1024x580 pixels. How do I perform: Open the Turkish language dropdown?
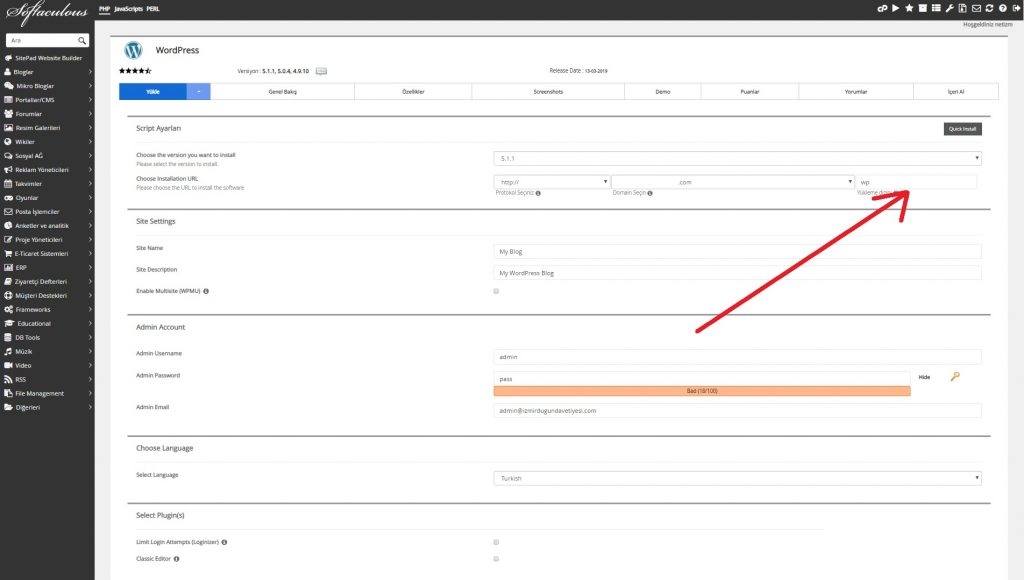pyautogui.click(x=737, y=479)
